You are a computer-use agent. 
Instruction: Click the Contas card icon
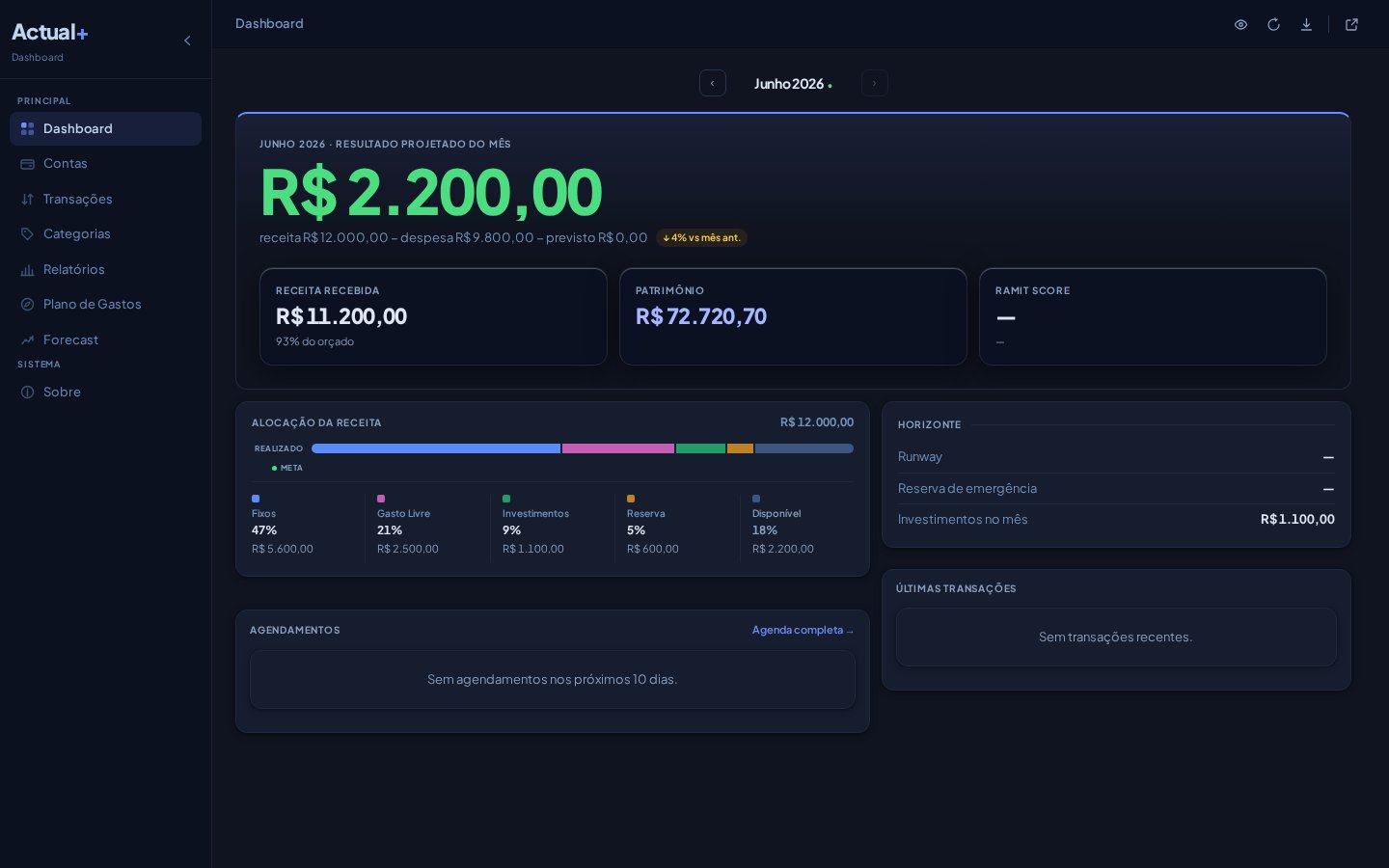(27, 164)
